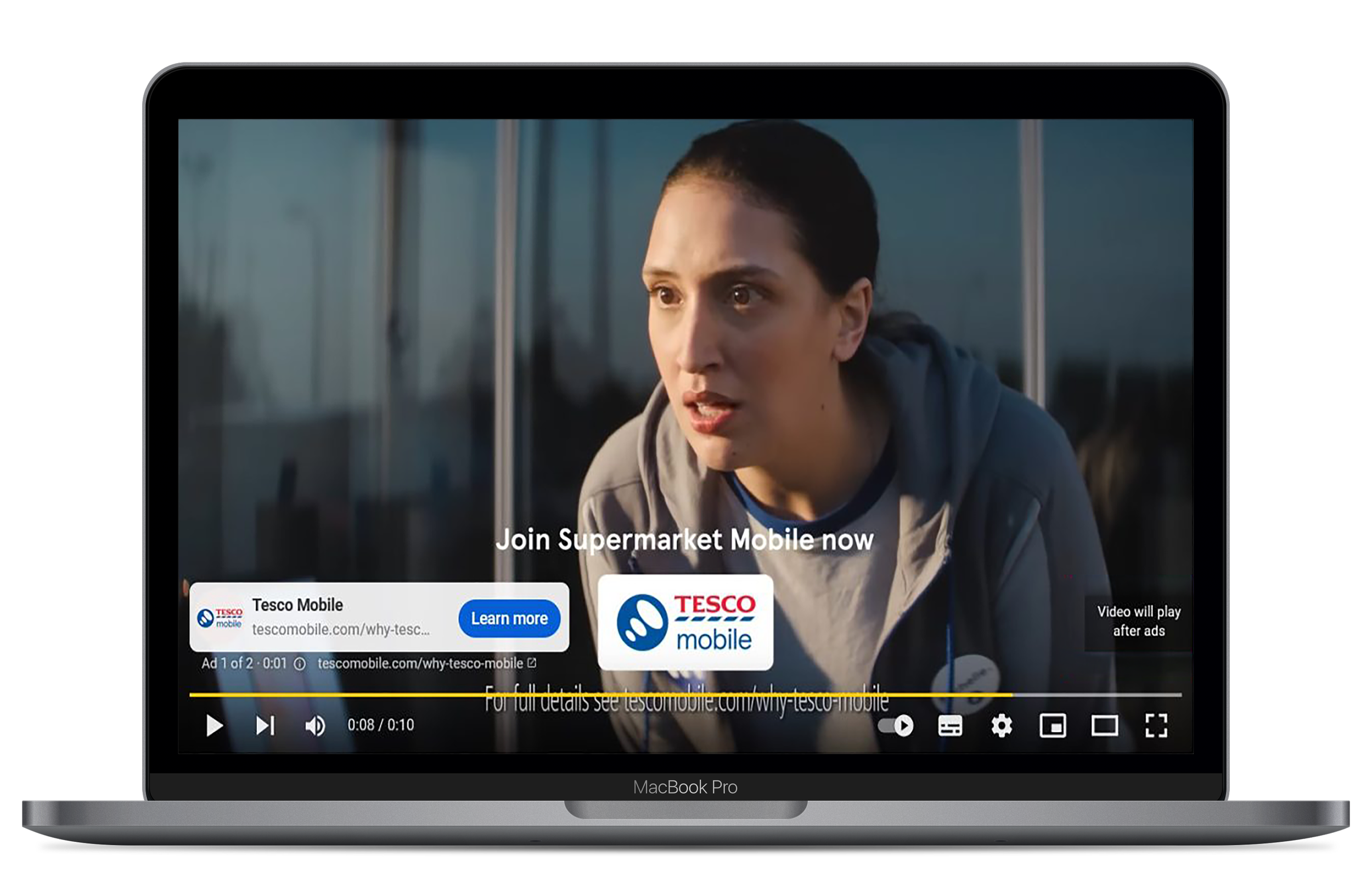Switch to miniplayer mode
The width and height of the screenshot is (1372, 873).
pos(1053,726)
